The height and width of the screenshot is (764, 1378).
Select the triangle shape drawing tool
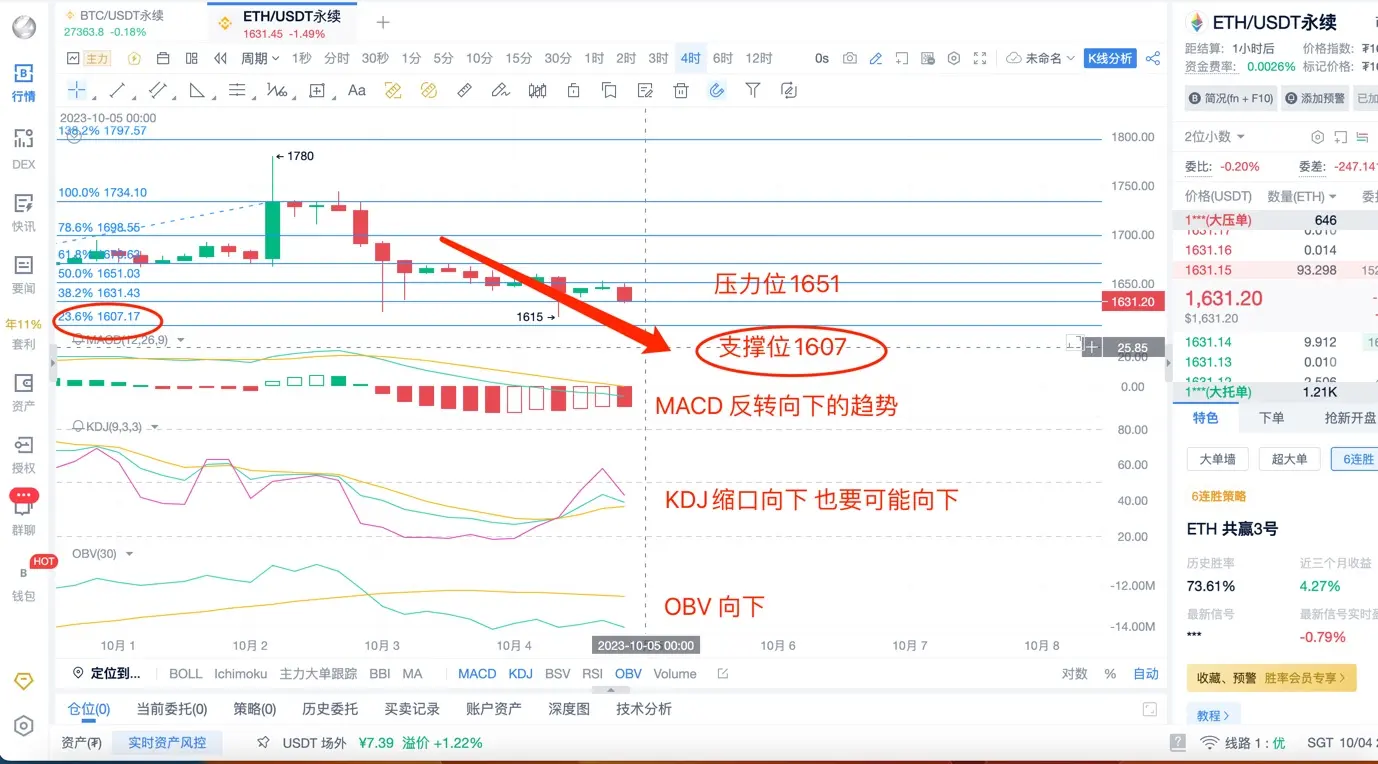[x=197, y=90]
